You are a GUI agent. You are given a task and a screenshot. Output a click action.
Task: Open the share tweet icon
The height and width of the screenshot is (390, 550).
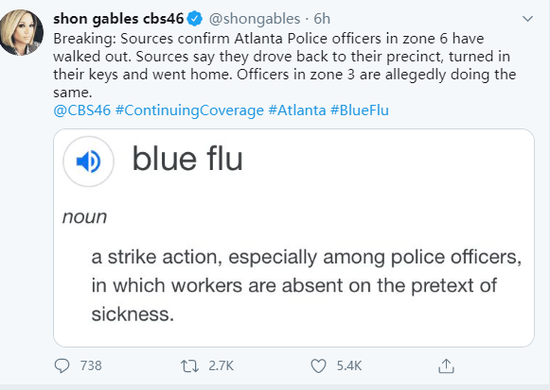pyautogui.click(x=446, y=366)
